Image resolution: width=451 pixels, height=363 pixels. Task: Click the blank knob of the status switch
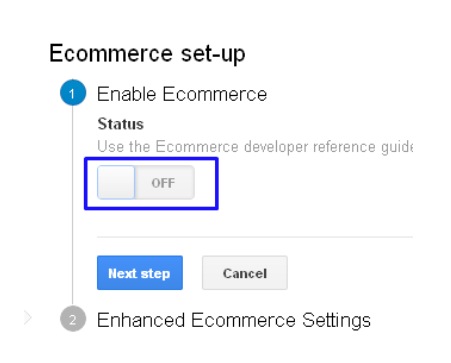(x=116, y=183)
